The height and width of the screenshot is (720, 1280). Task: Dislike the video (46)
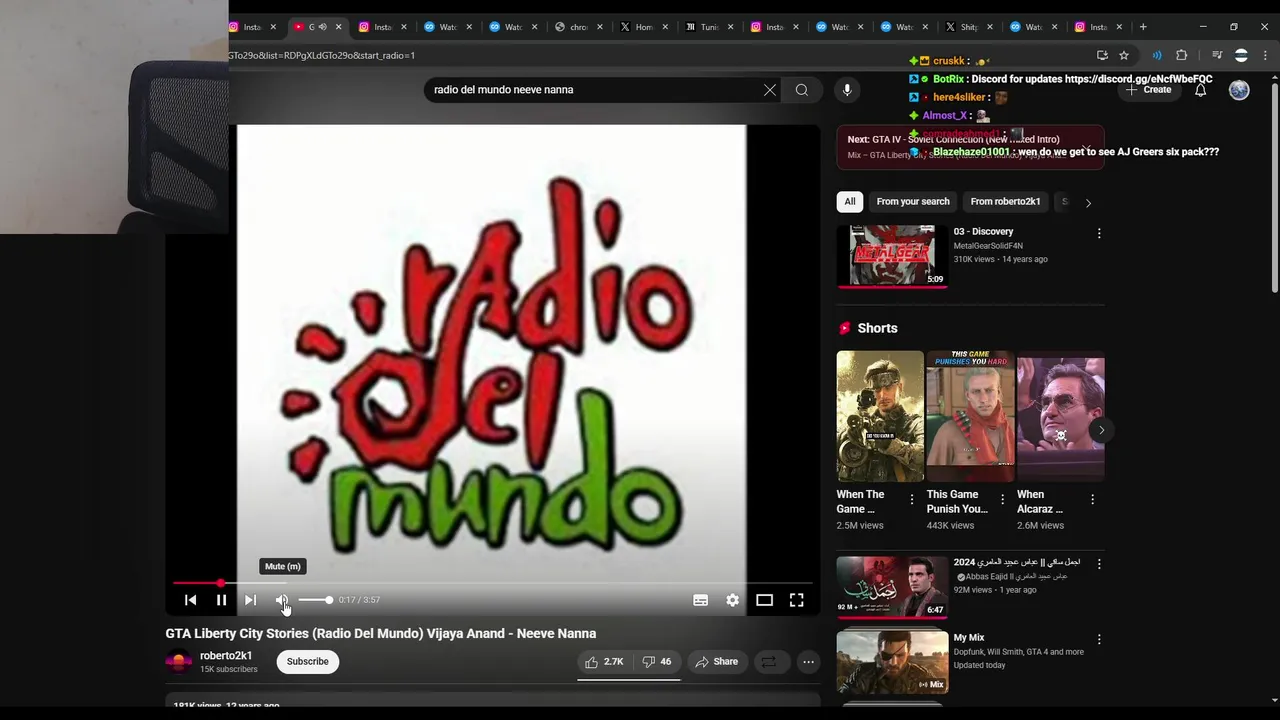[x=657, y=662]
